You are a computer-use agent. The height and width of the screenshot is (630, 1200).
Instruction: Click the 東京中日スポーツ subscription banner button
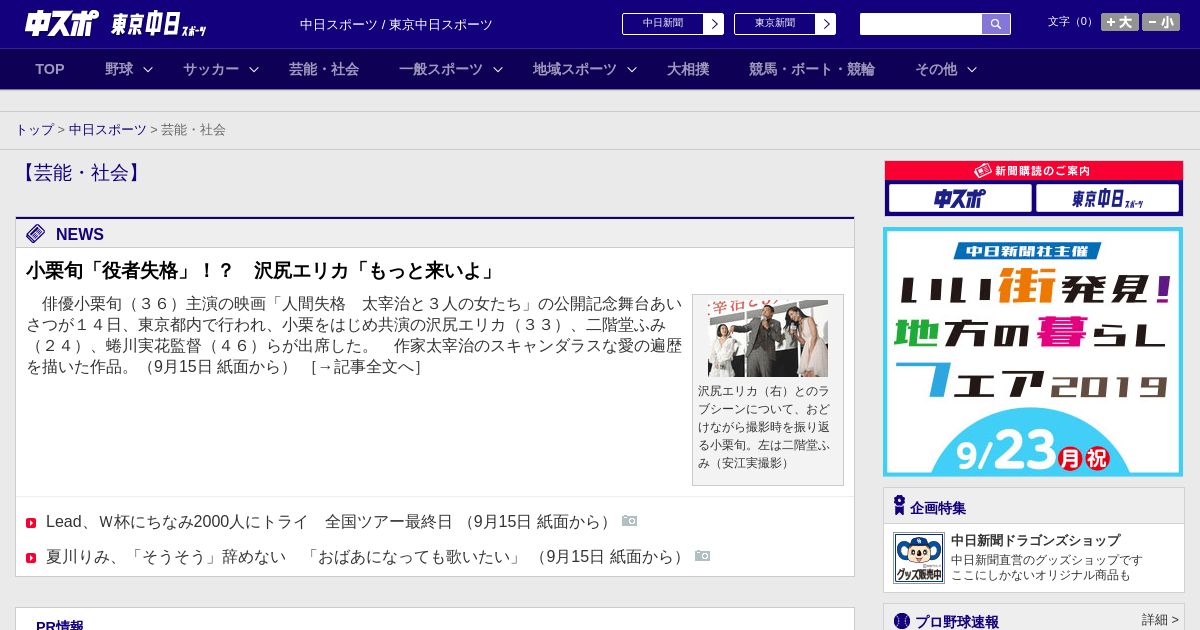(x=1107, y=198)
